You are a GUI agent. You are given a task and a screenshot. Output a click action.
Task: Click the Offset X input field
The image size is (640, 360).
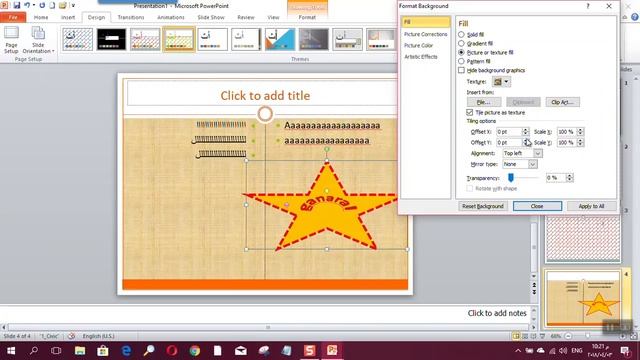(x=509, y=132)
